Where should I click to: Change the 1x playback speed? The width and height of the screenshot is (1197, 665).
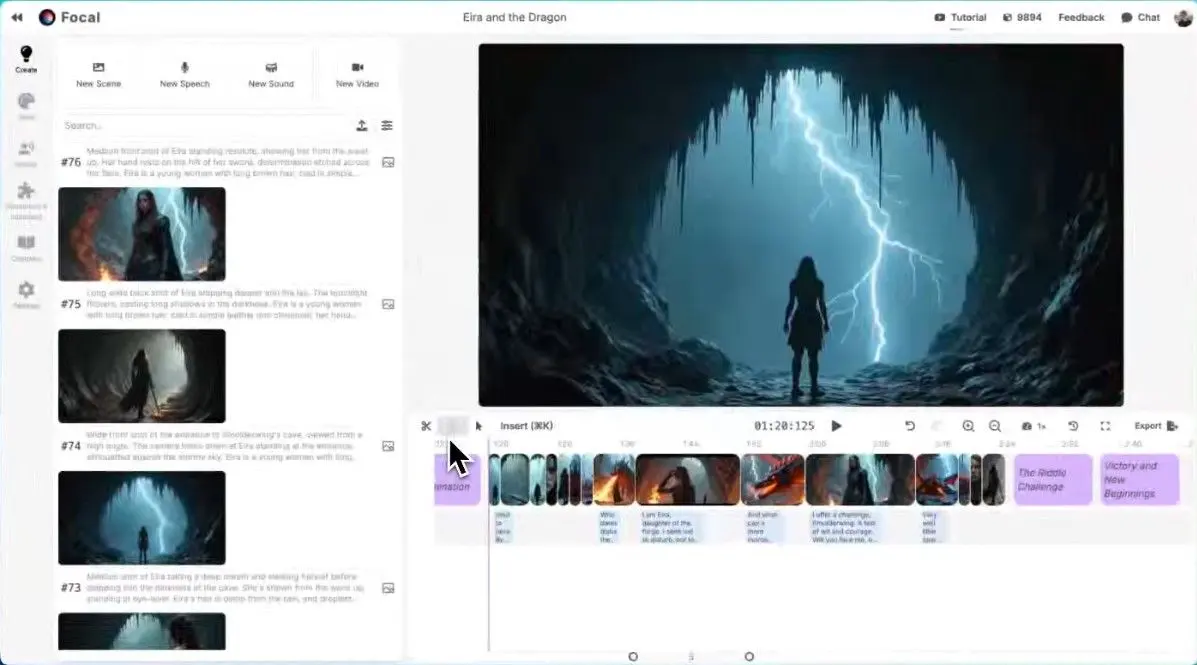pyautogui.click(x=1034, y=426)
